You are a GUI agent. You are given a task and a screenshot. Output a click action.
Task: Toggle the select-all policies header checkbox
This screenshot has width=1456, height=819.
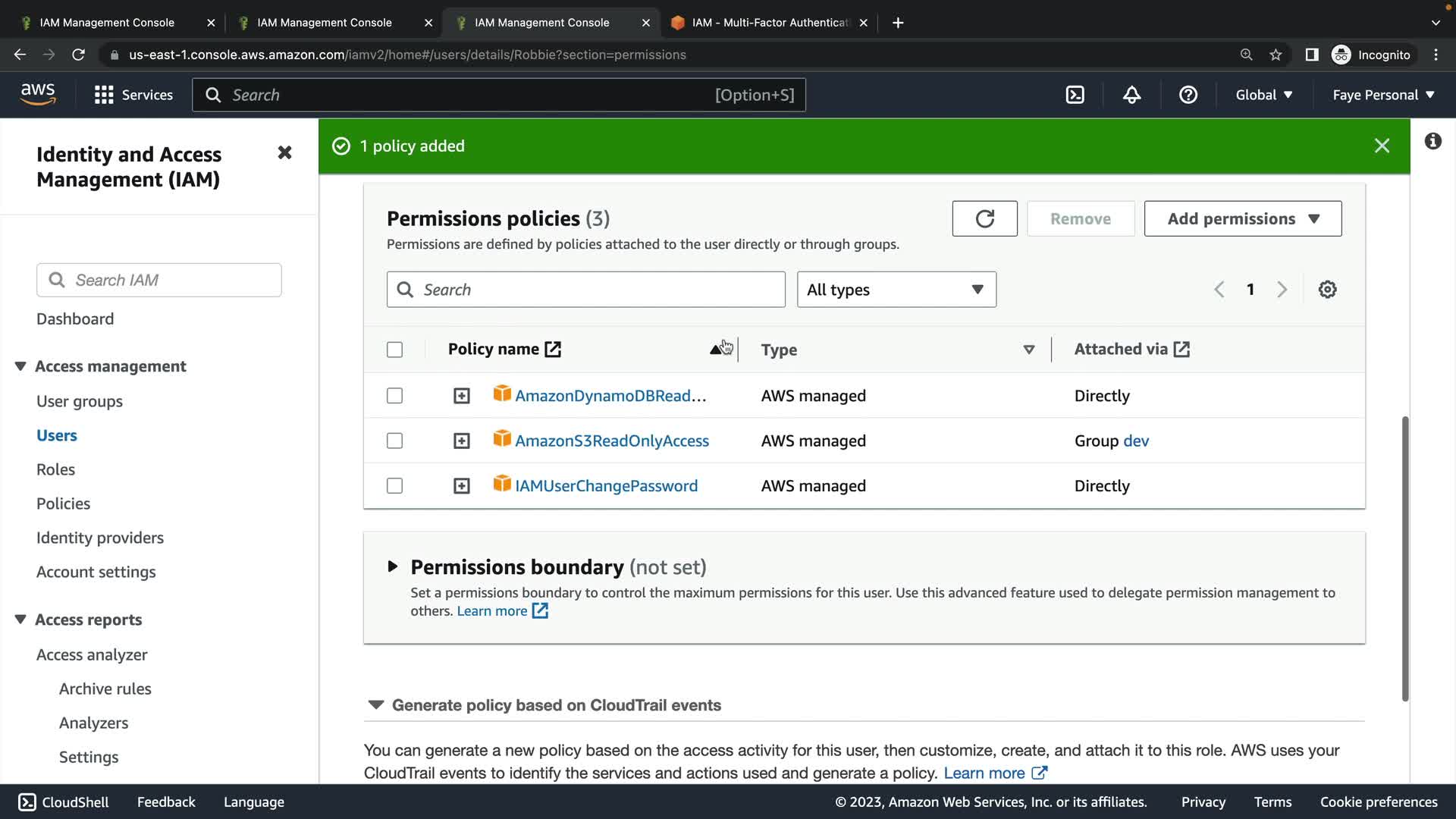click(394, 350)
